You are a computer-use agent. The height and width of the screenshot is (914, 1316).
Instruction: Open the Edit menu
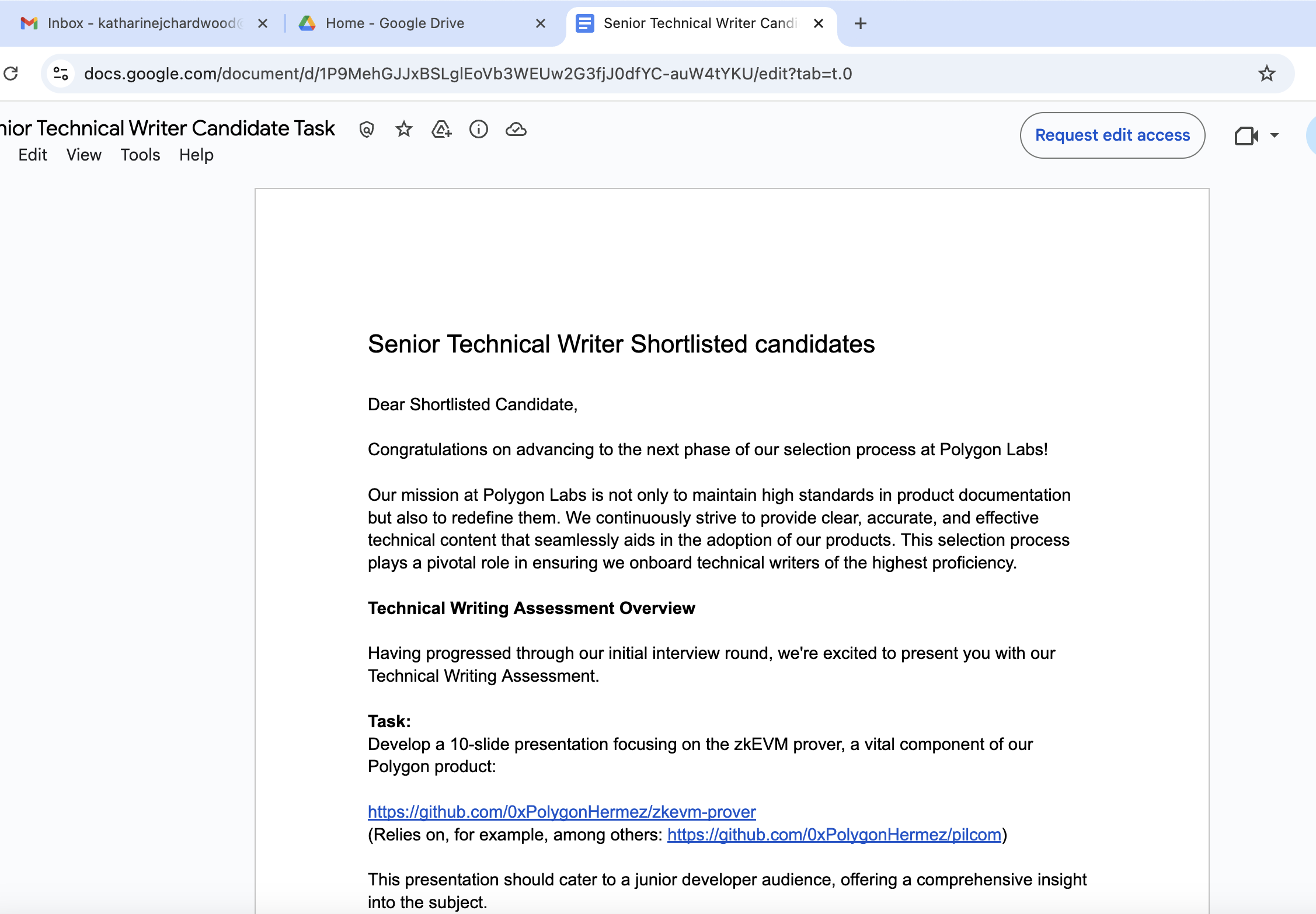(x=33, y=155)
